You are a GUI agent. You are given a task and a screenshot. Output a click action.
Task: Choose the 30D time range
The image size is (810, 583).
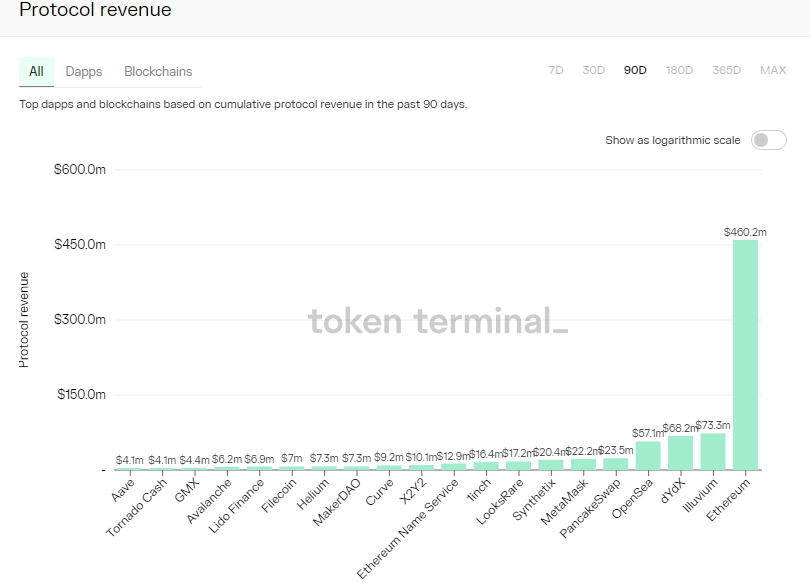pyautogui.click(x=594, y=70)
